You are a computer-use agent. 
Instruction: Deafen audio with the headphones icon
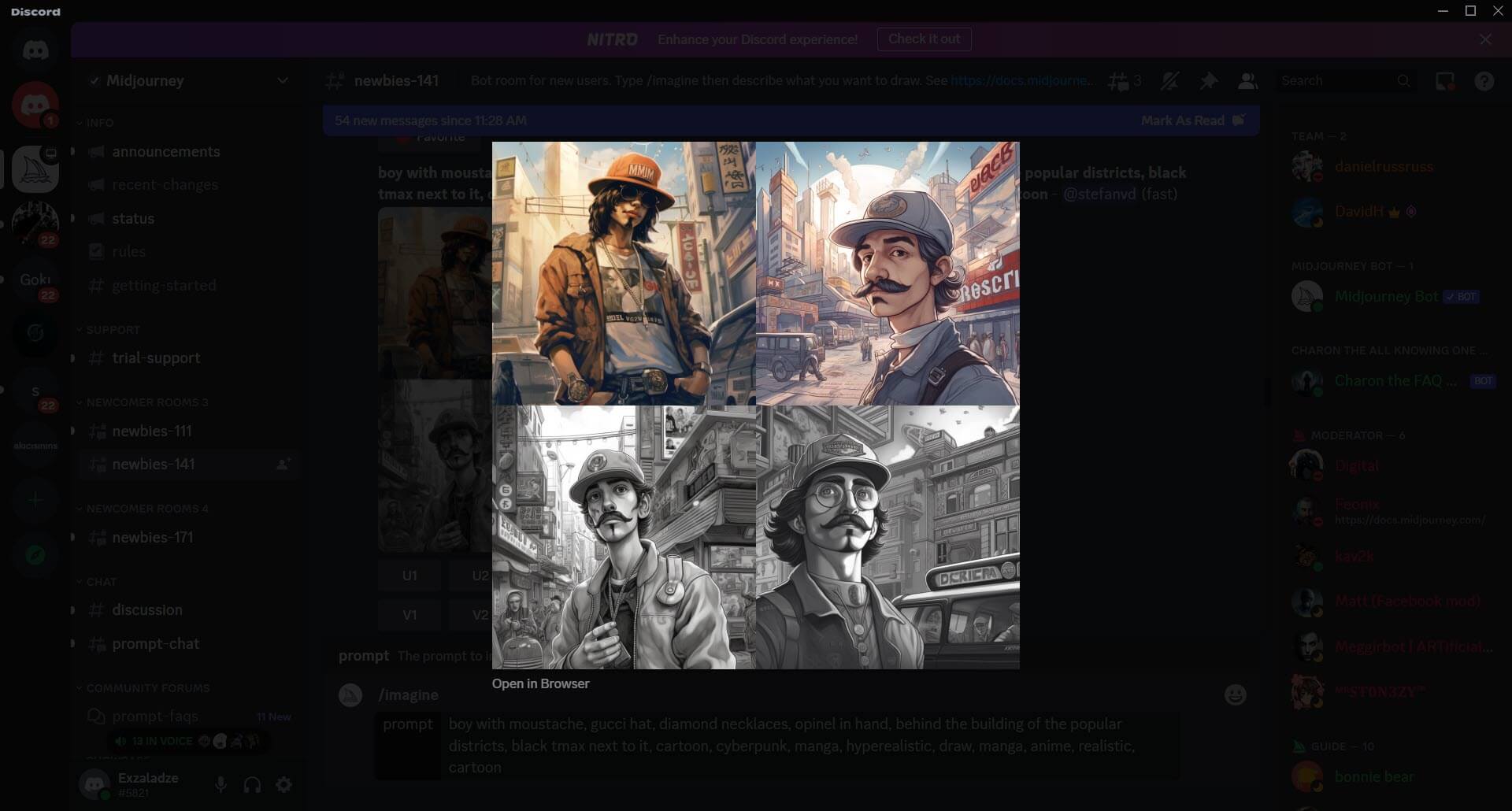[251, 784]
